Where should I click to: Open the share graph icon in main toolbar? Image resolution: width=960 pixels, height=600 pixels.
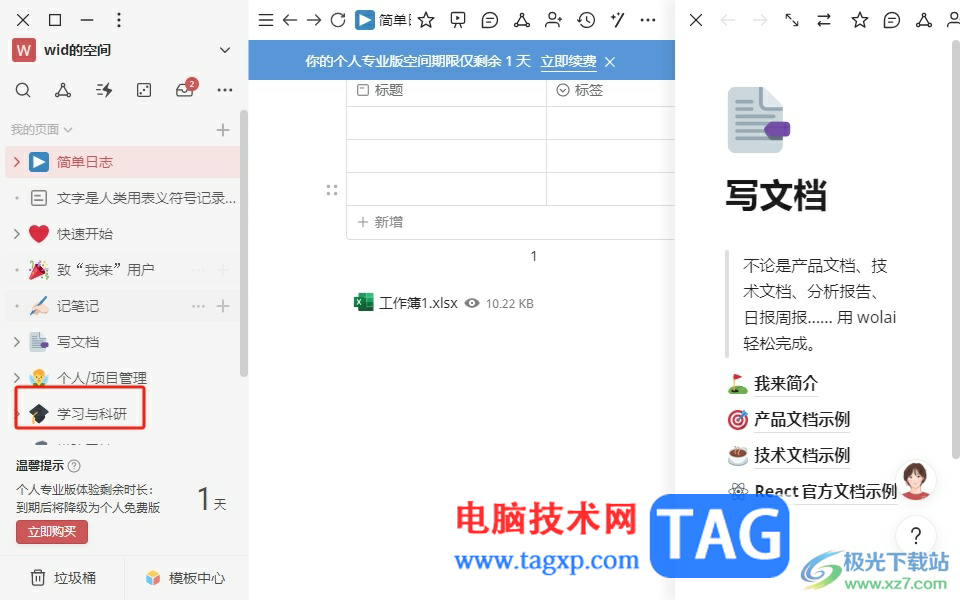pos(522,20)
